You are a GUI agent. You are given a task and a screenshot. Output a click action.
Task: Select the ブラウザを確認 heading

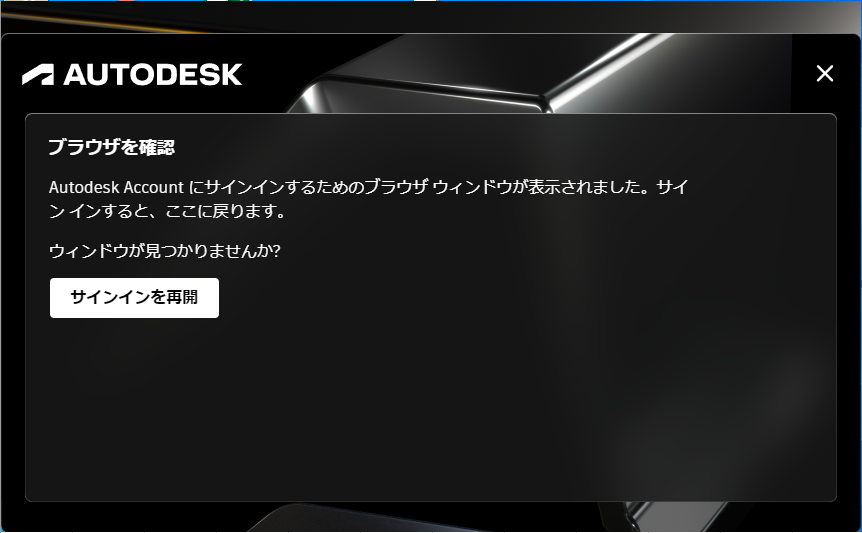(x=112, y=147)
